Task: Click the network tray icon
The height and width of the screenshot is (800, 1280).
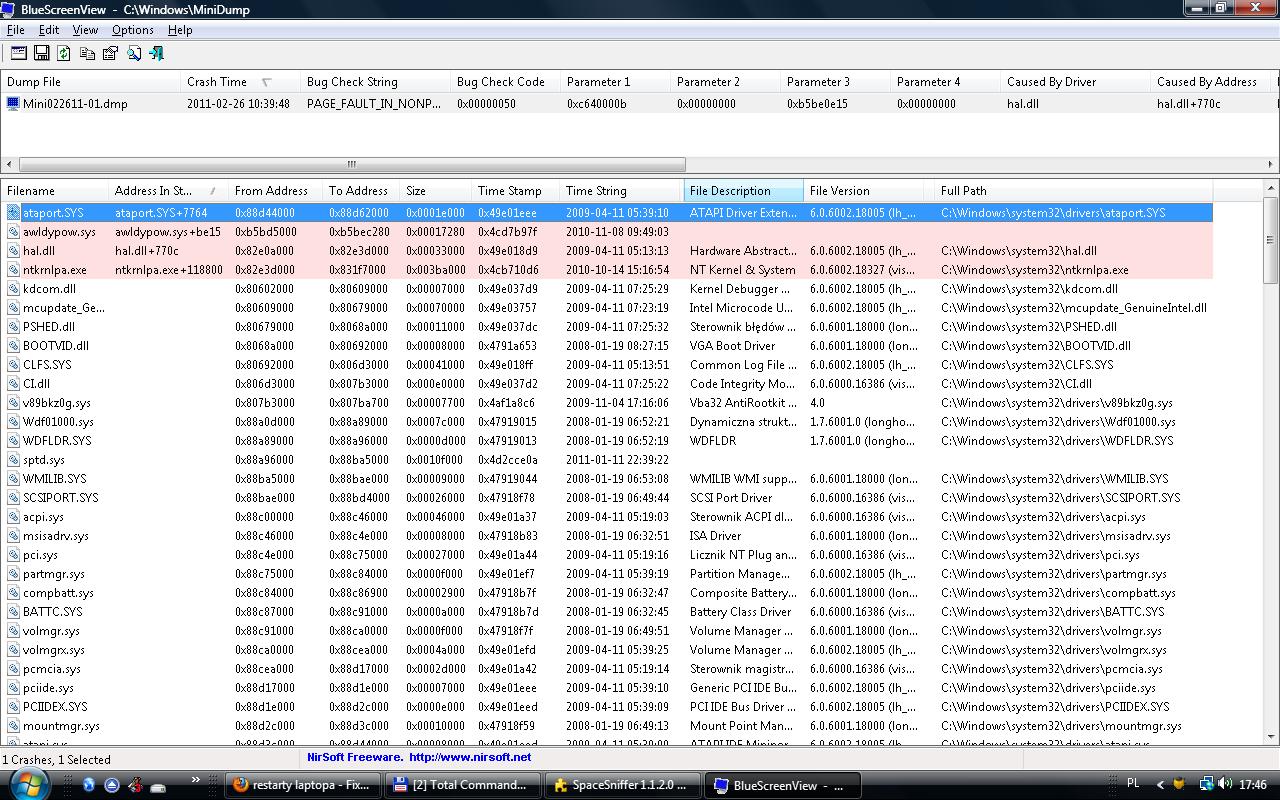Action: pyautogui.click(x=1207, y=785)
